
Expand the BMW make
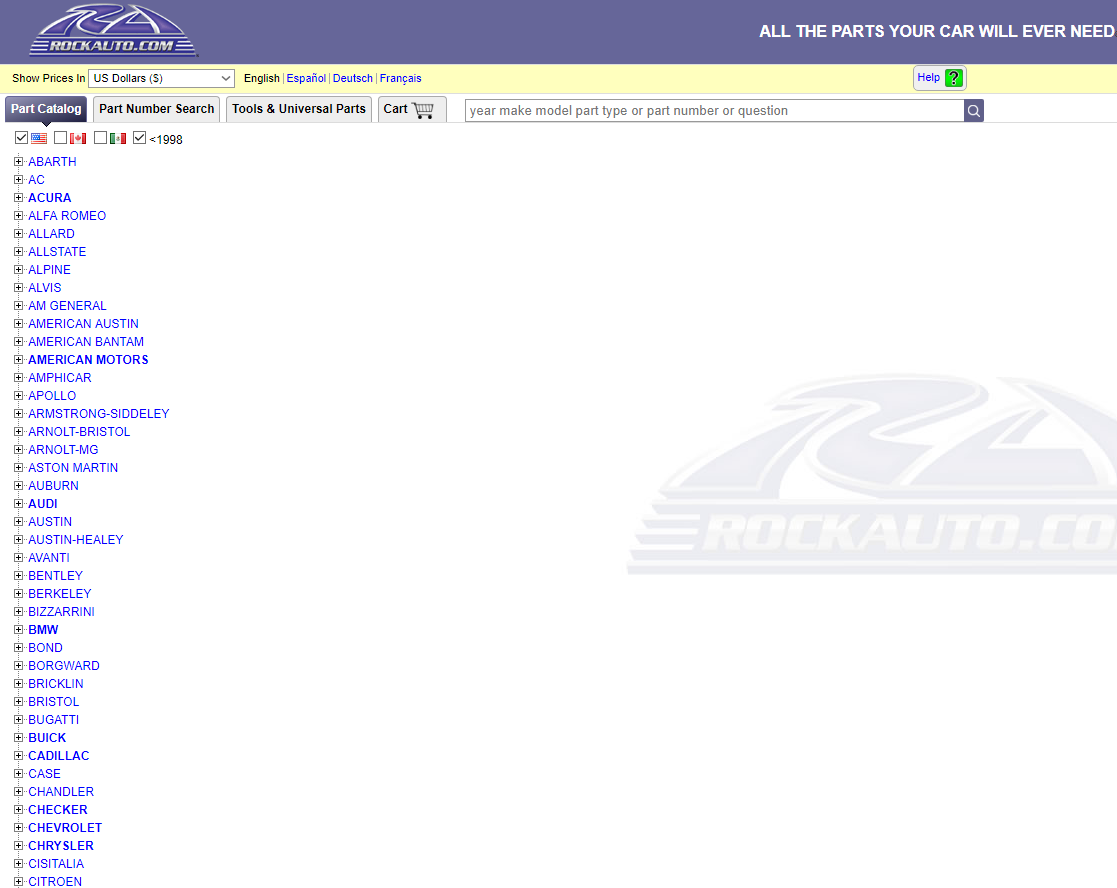pos(19,630)
